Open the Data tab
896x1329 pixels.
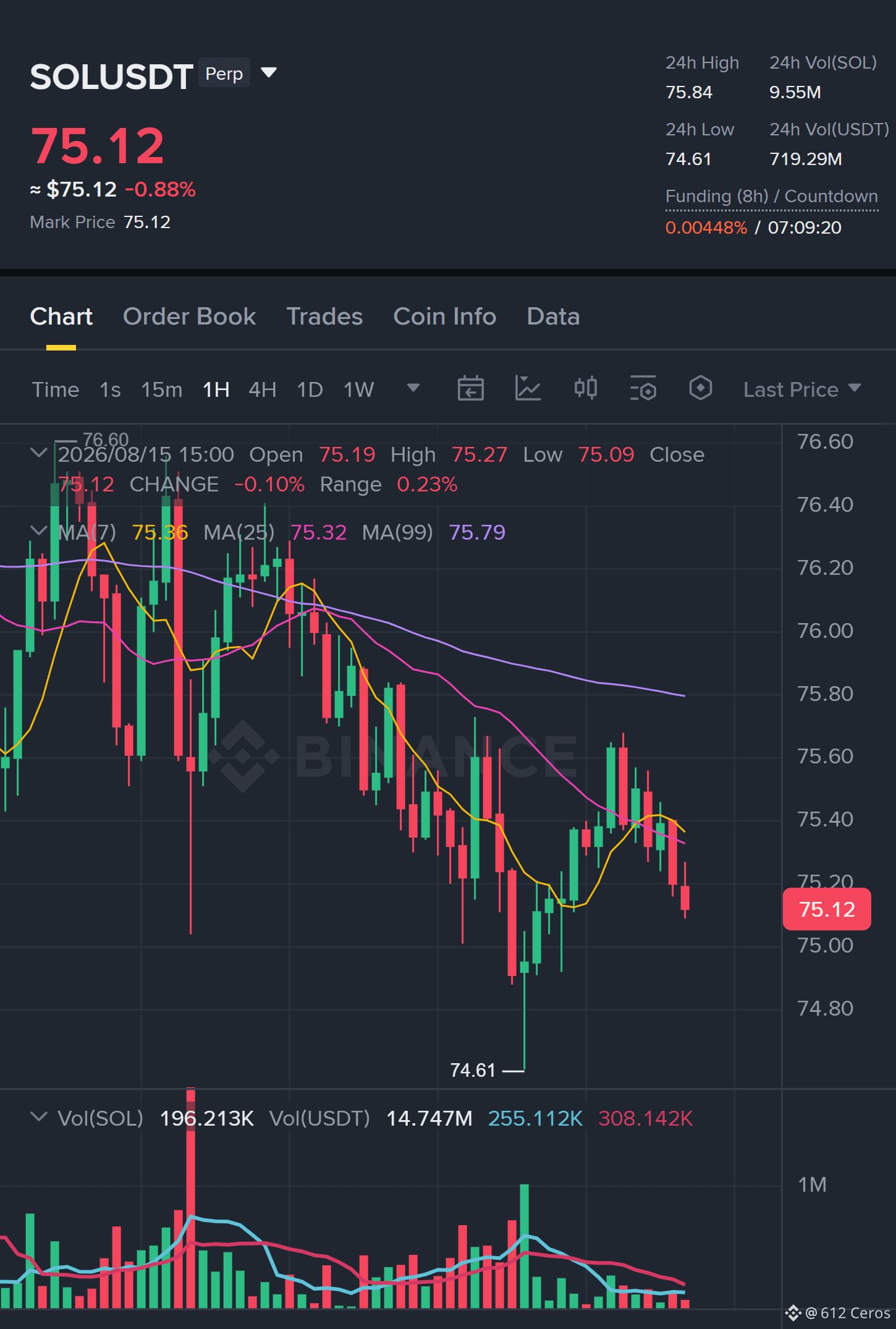(553, 316)
